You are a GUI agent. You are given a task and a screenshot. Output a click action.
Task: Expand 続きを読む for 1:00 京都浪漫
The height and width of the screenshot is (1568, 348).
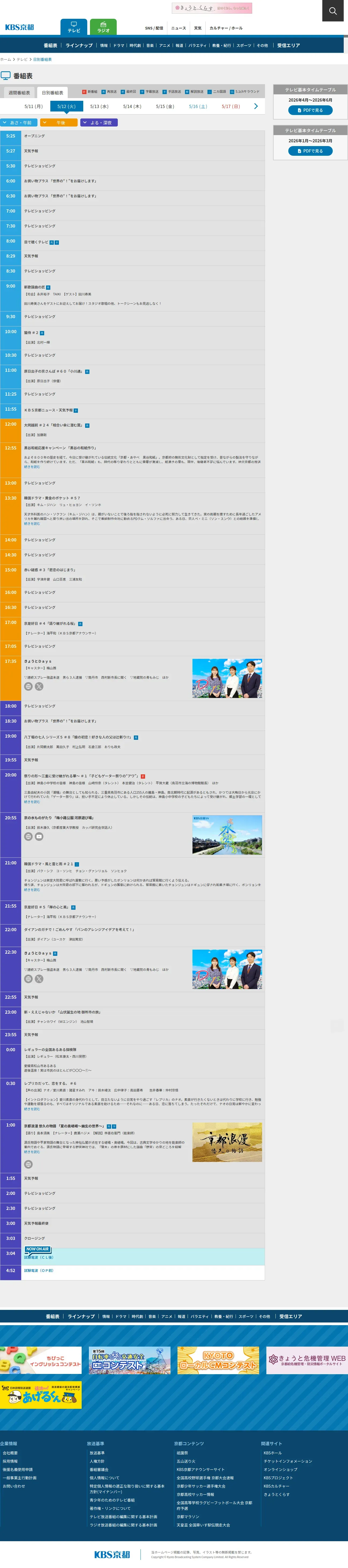[32, 1152]
